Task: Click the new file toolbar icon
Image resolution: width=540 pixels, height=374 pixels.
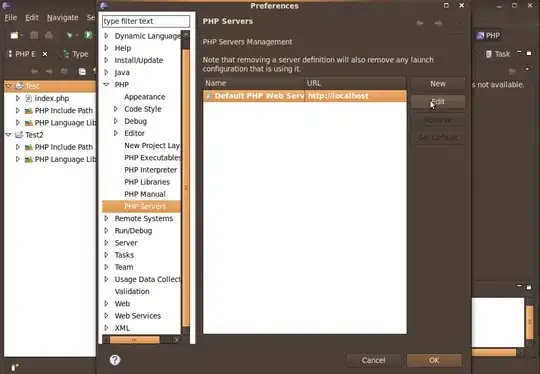Action: coord(14,35)
